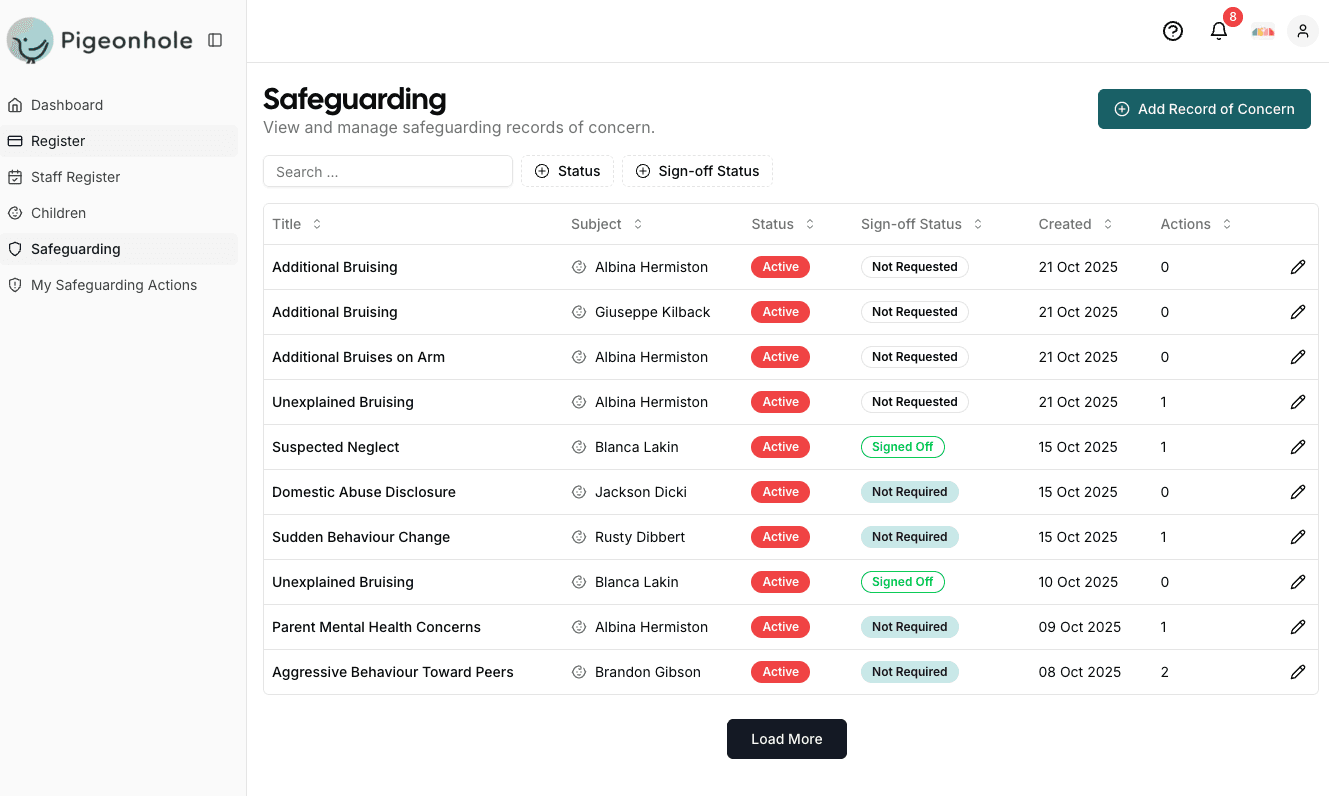
Task: Toggle sorting on the Actions column
Action: tap(1227, 224)
